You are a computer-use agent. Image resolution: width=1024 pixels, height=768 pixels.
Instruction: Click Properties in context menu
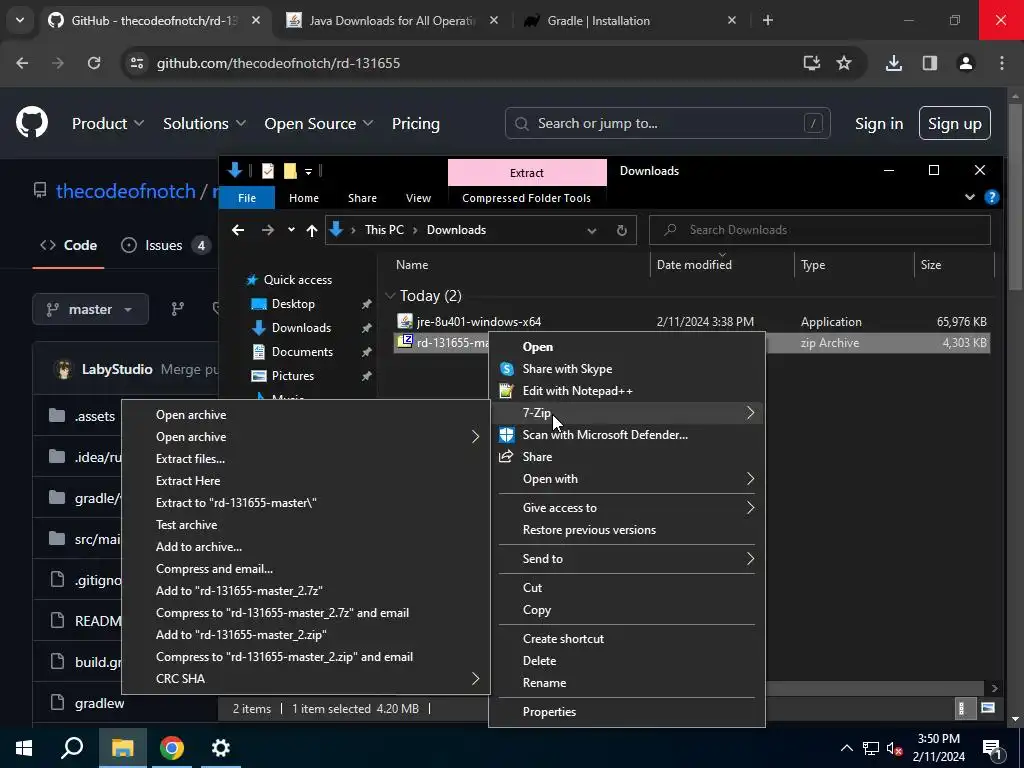pyautogui.click(x=549, y=712)
